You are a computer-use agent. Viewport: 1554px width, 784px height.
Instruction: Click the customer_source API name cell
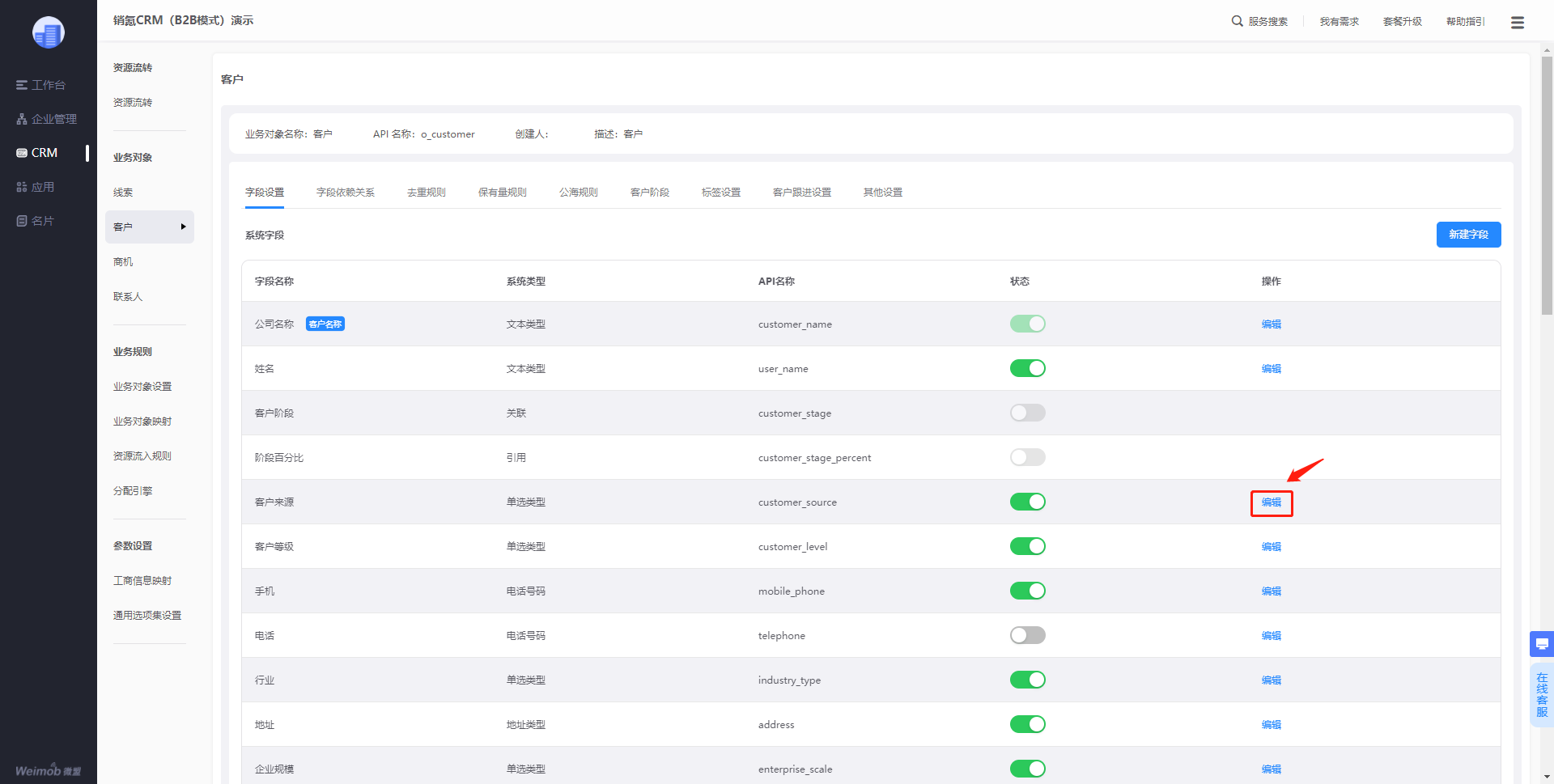(797, 502)
